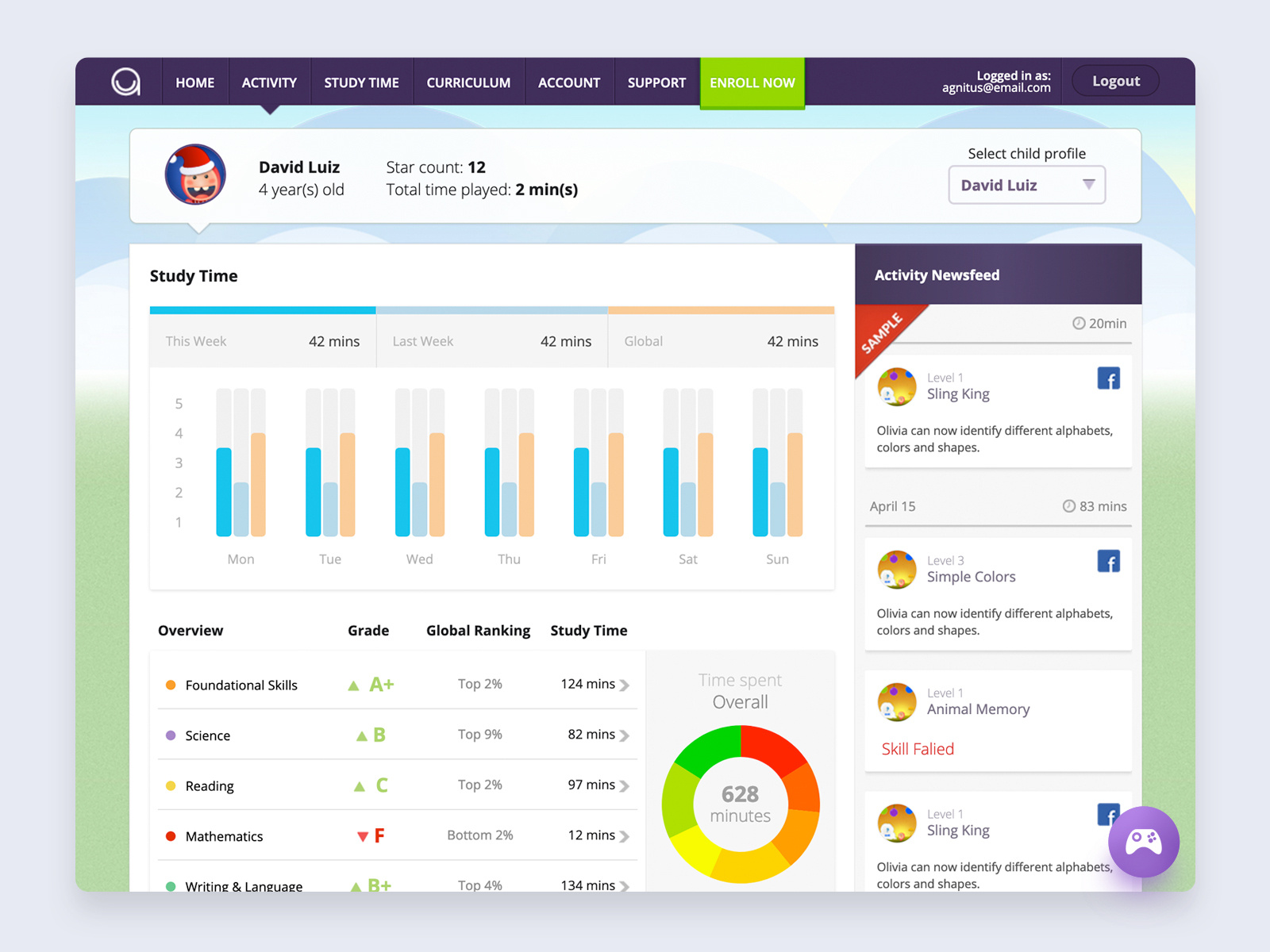1270x952 pixels.
Task: Select the ACTIVITY menu item
Action: point(269,82)
